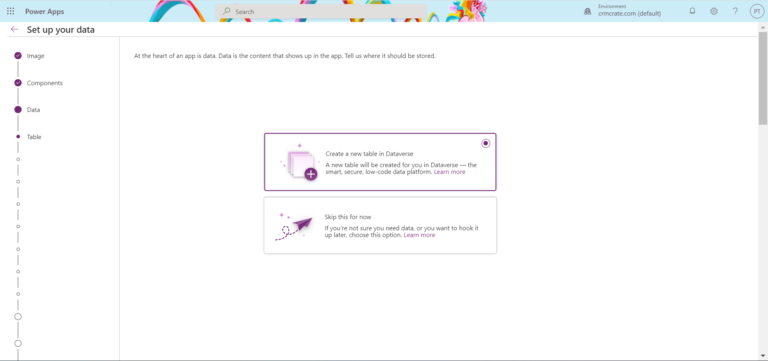Click the Components step check circle
This screenshot has height=361, width=768.
click(18, 83)
